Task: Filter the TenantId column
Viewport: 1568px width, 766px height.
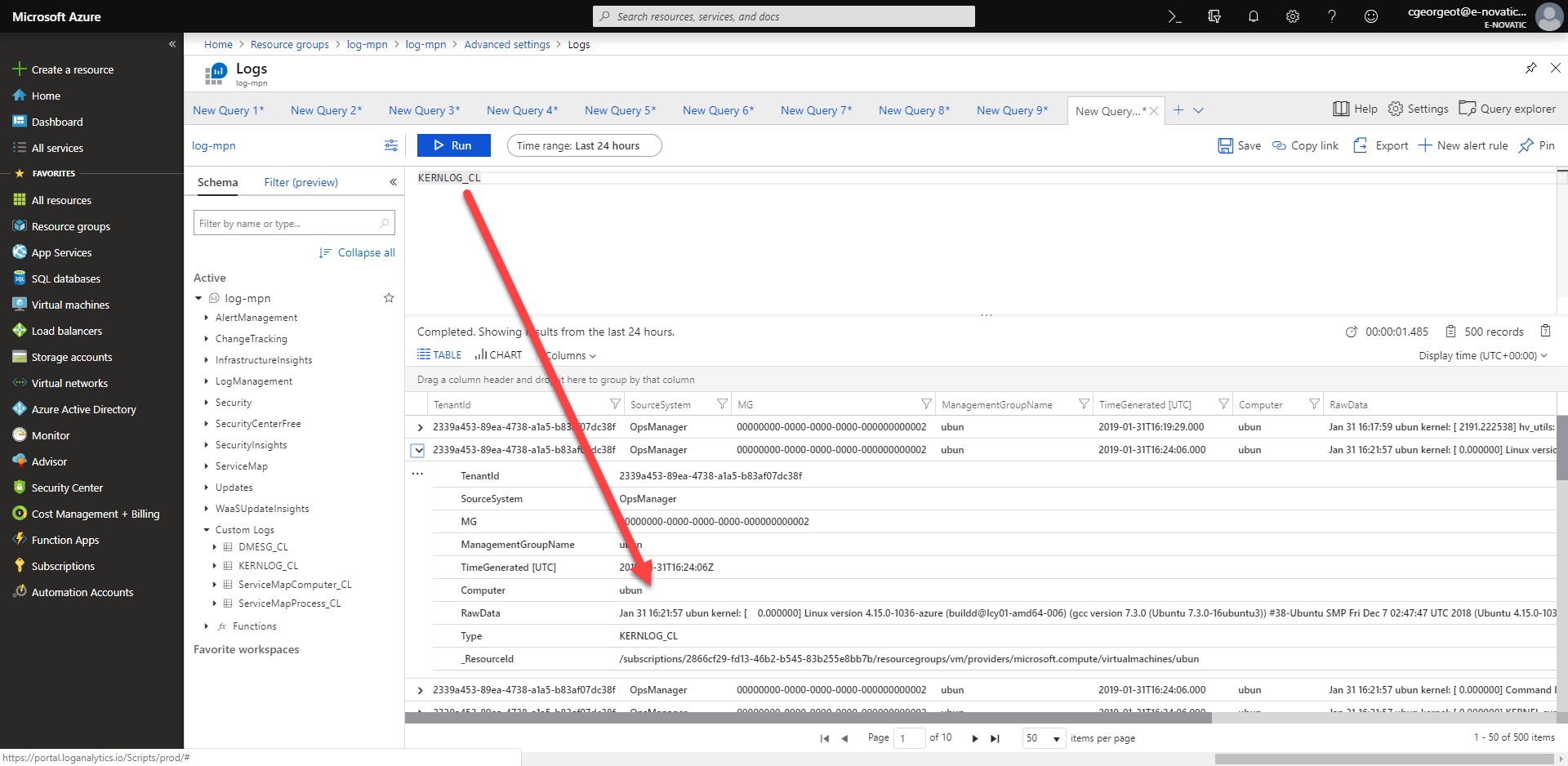Action: point(615,404)
